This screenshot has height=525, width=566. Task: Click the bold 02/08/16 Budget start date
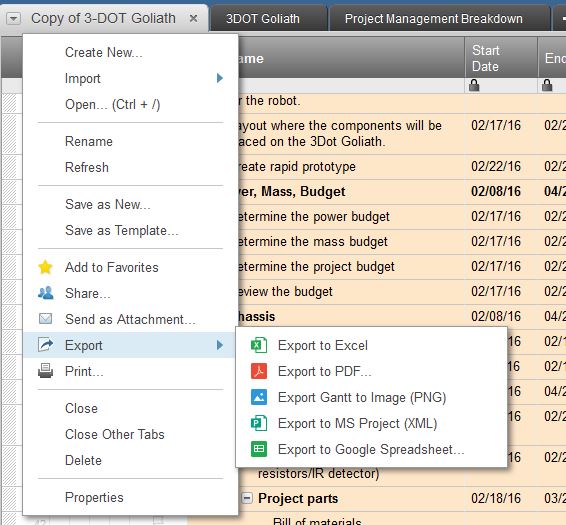pyautogui.click(x=496, y=191)
